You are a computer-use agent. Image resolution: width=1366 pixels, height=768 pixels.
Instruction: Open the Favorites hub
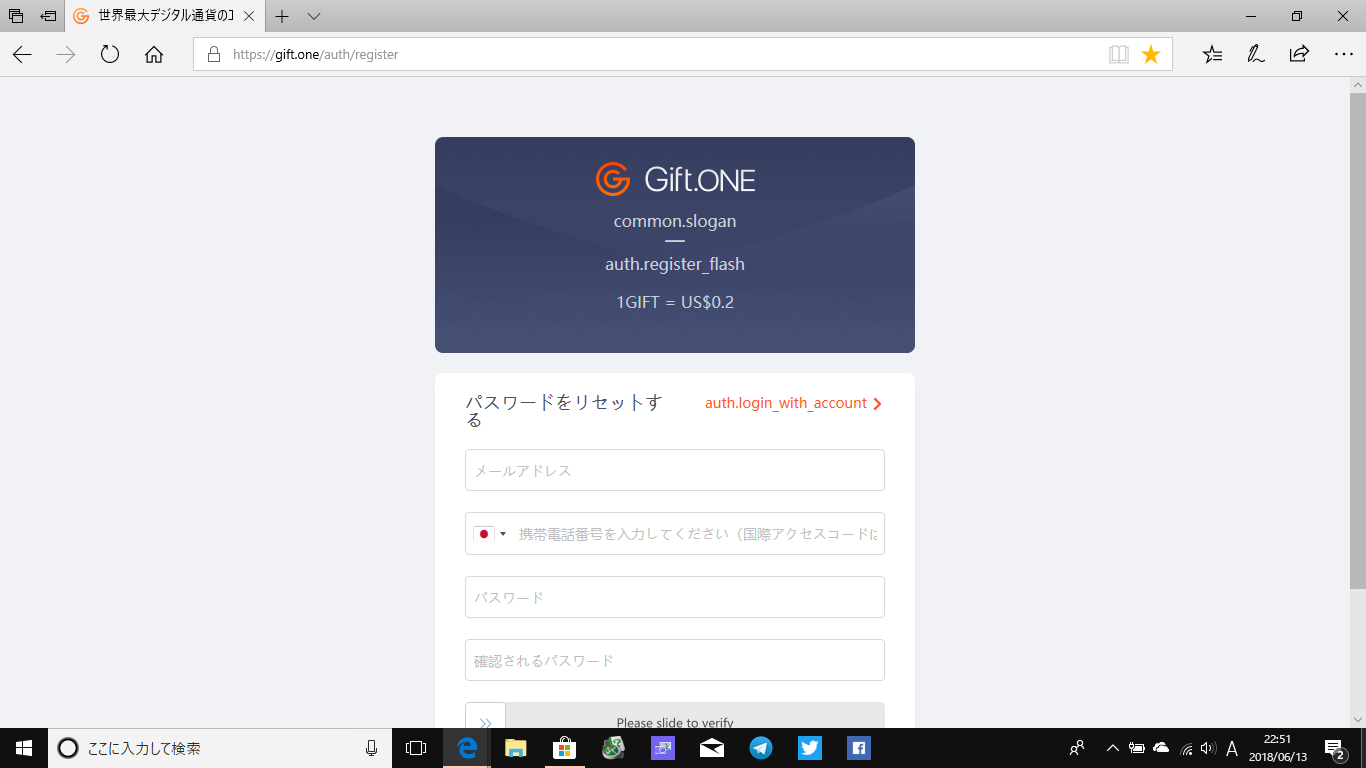coord(1213,55)
